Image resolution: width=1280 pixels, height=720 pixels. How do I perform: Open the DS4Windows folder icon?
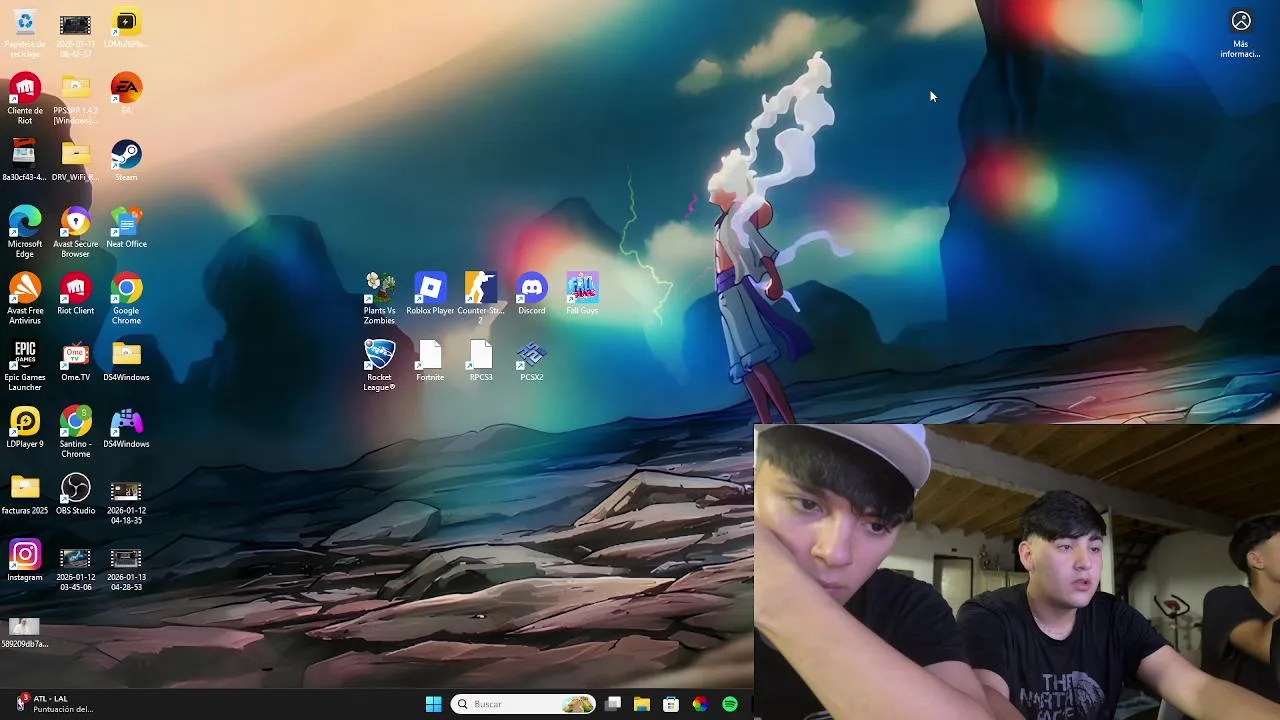(x=126, y=361)
